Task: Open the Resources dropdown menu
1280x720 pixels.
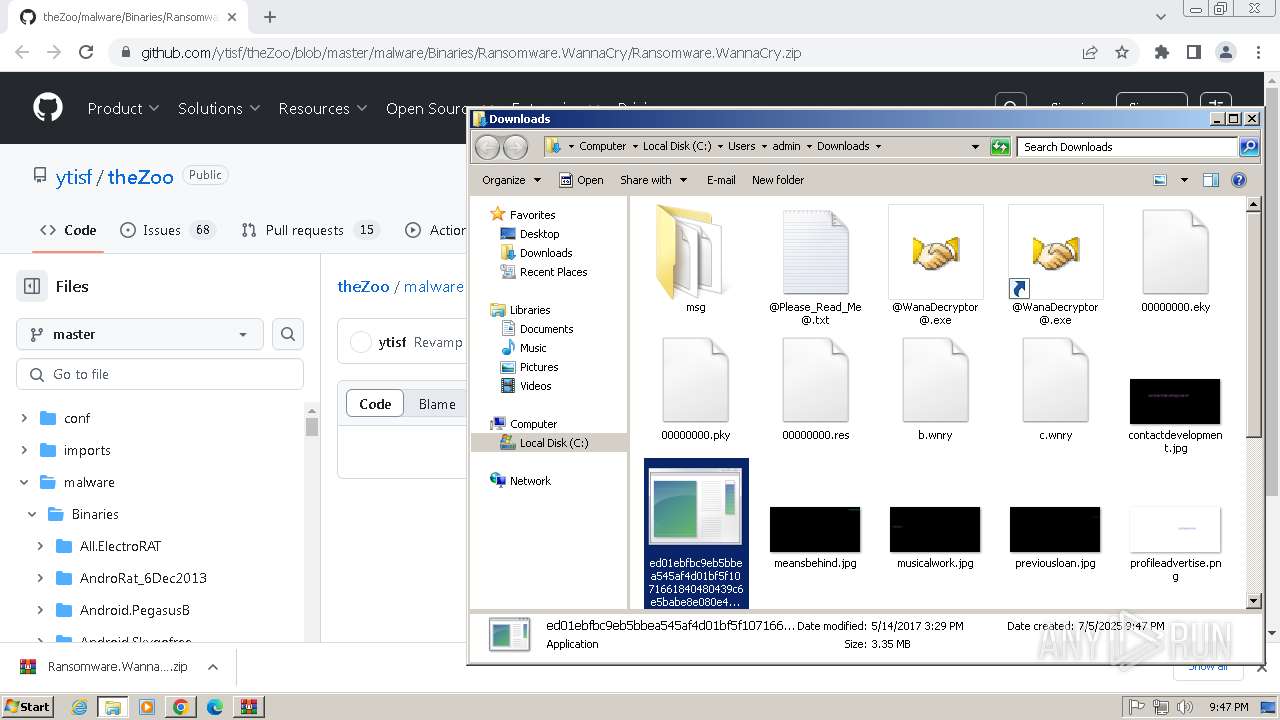Action: tap(323, 108)
